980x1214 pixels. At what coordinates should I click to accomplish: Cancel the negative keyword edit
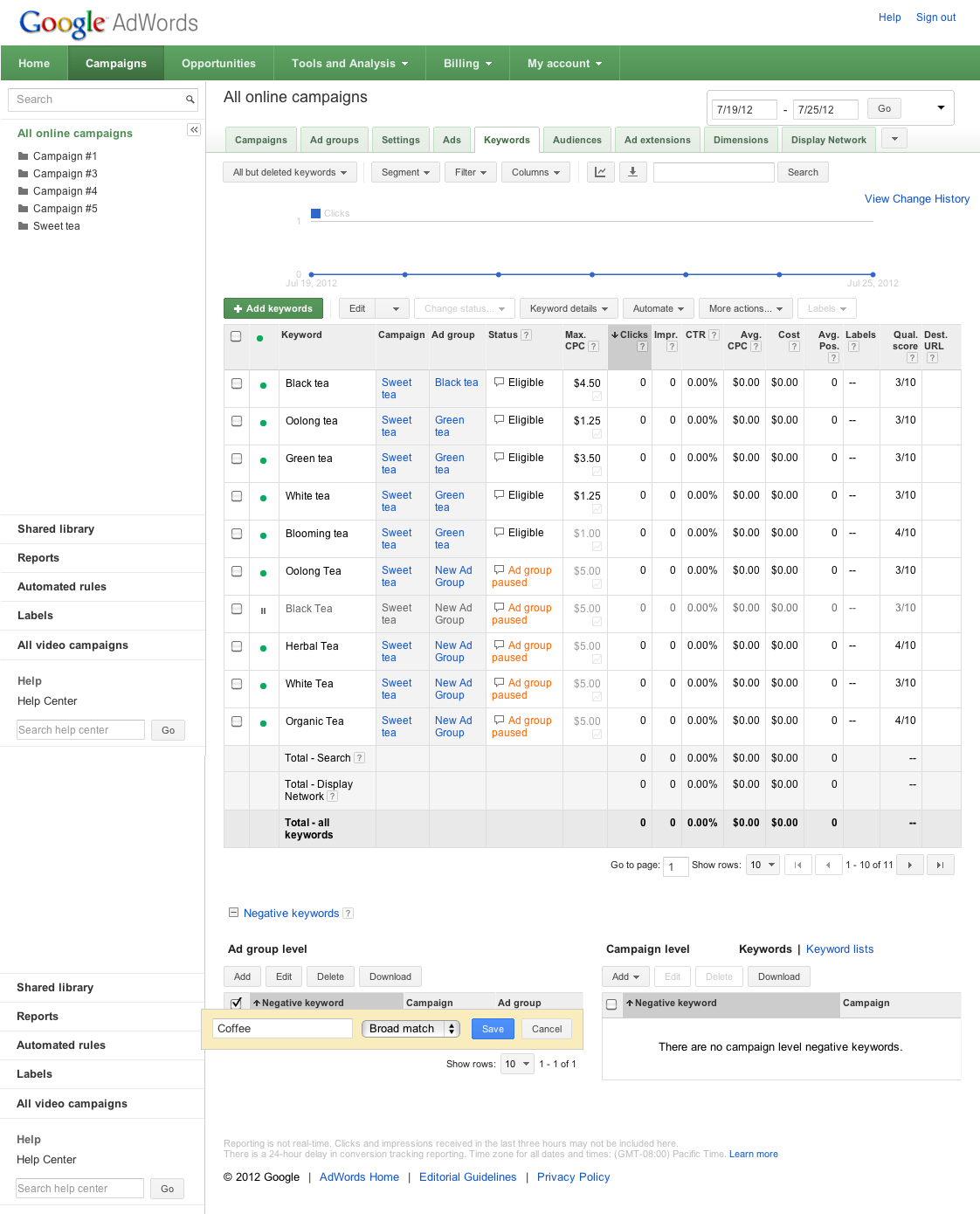(547, 1029)
